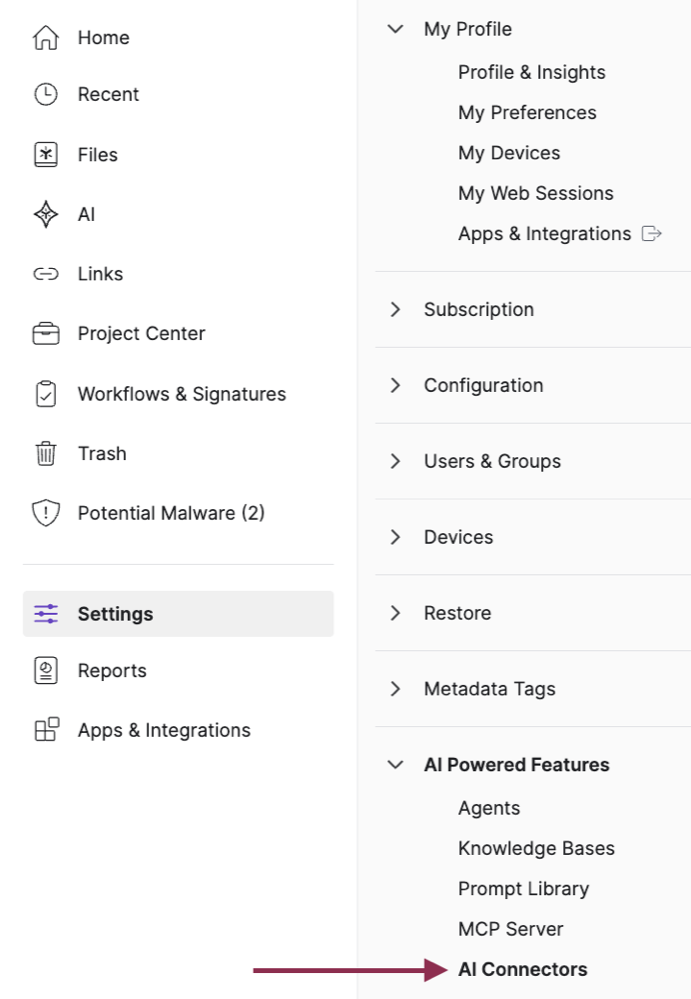Open Home in the sidebar
The image size is (691, 999).
(x=104, y=38)
